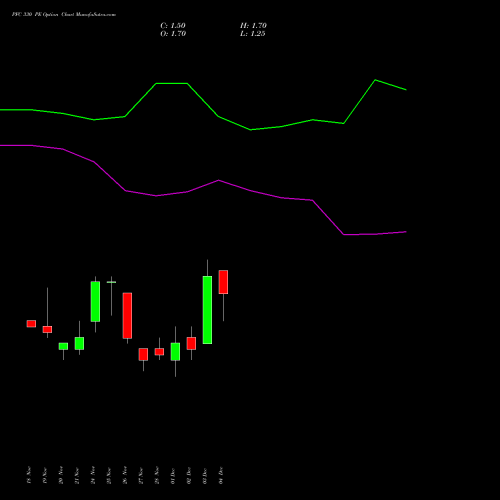Click the small red 18 Nov candlestick
Image resolution: width=500 pixels, height=500 pixels.
click(31, 324)
